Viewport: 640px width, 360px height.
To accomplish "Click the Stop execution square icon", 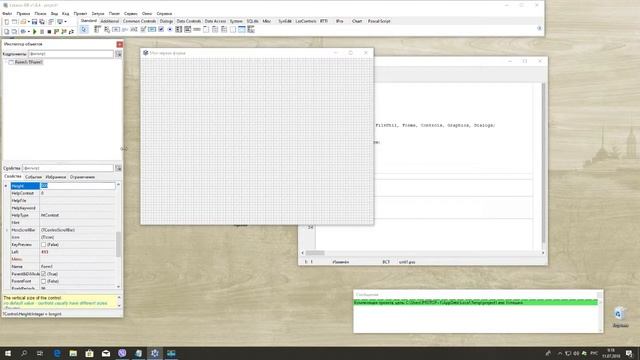I will point(49,31).
